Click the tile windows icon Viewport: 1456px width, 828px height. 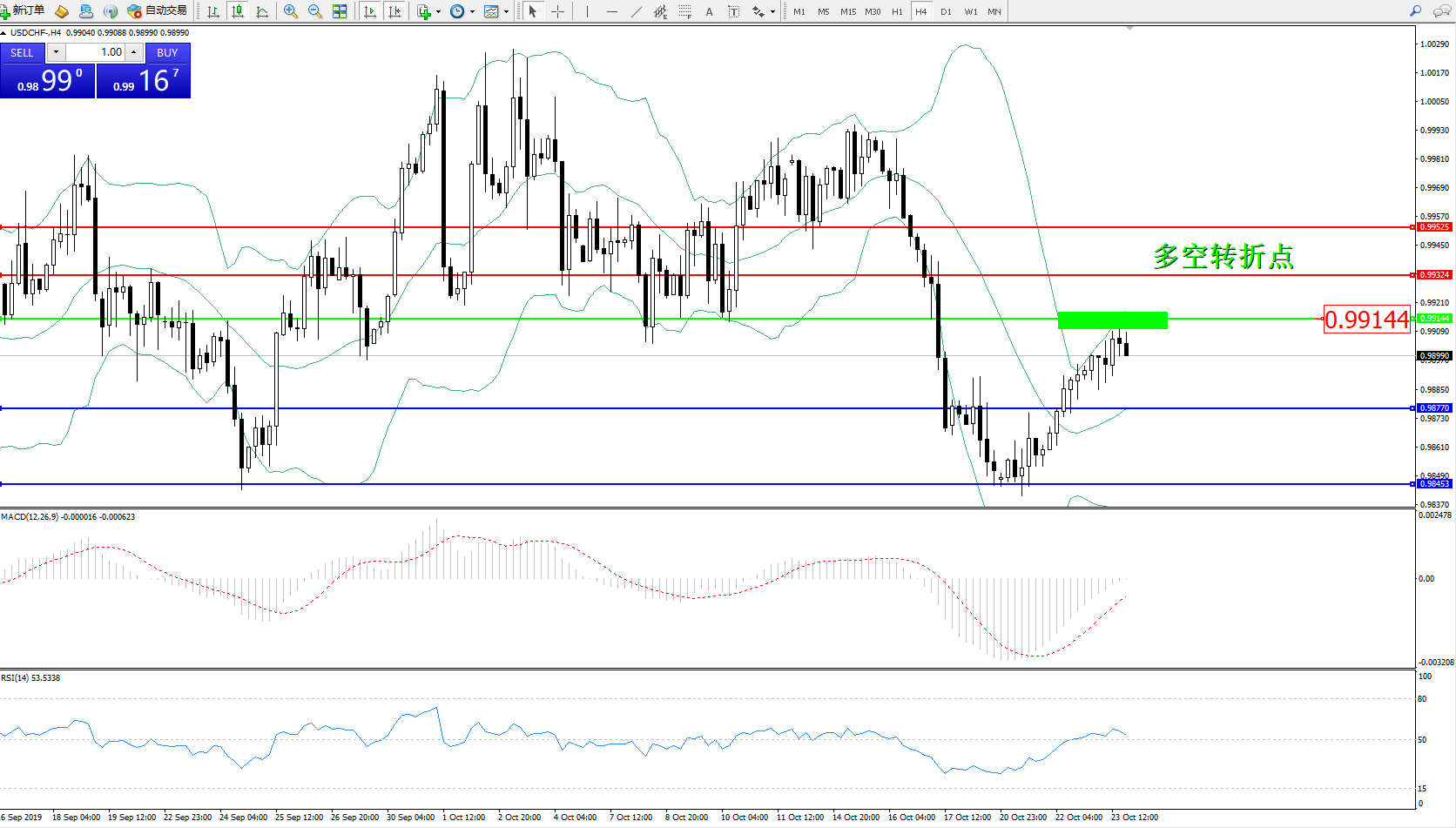click(x=340, y=11)
